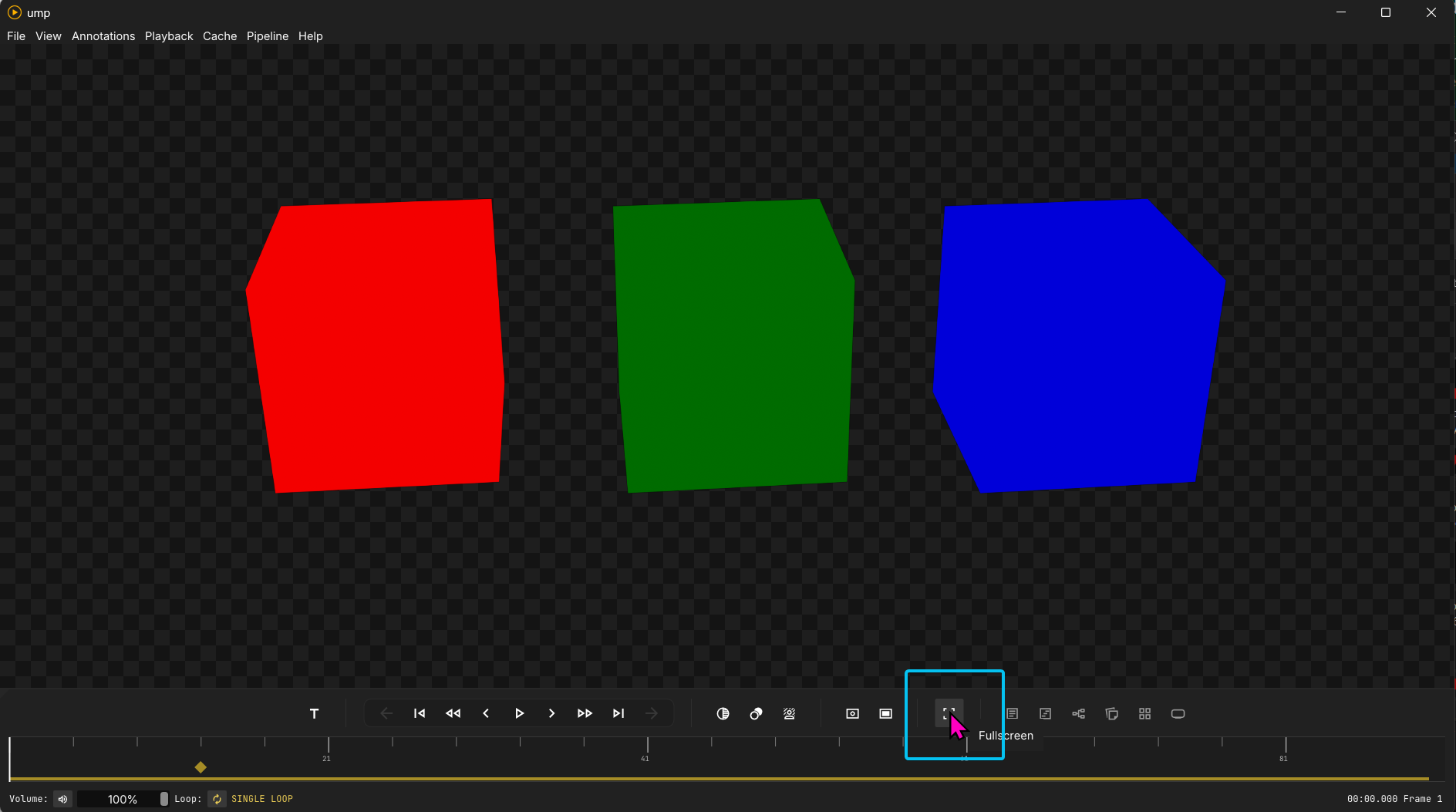Open the Annotations menu
The image size is (1456, 812).
(103, 36)
